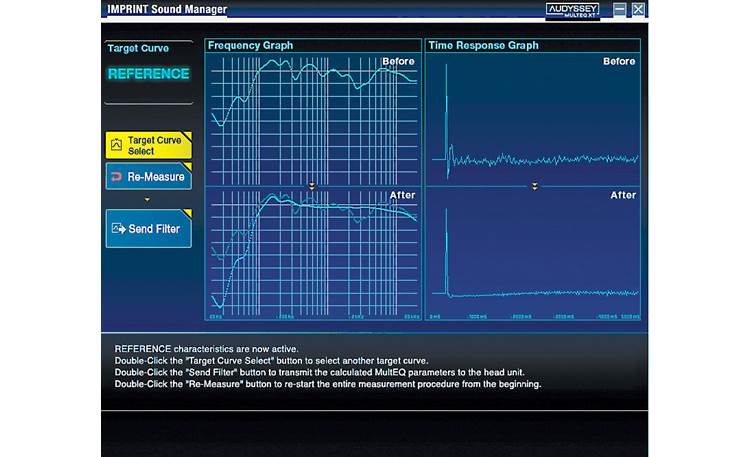Image resolution: width=750 pixels, height=457 pixels.
Task: Click the small yellow arrow below Re-Measure
Action: (148, 199)
